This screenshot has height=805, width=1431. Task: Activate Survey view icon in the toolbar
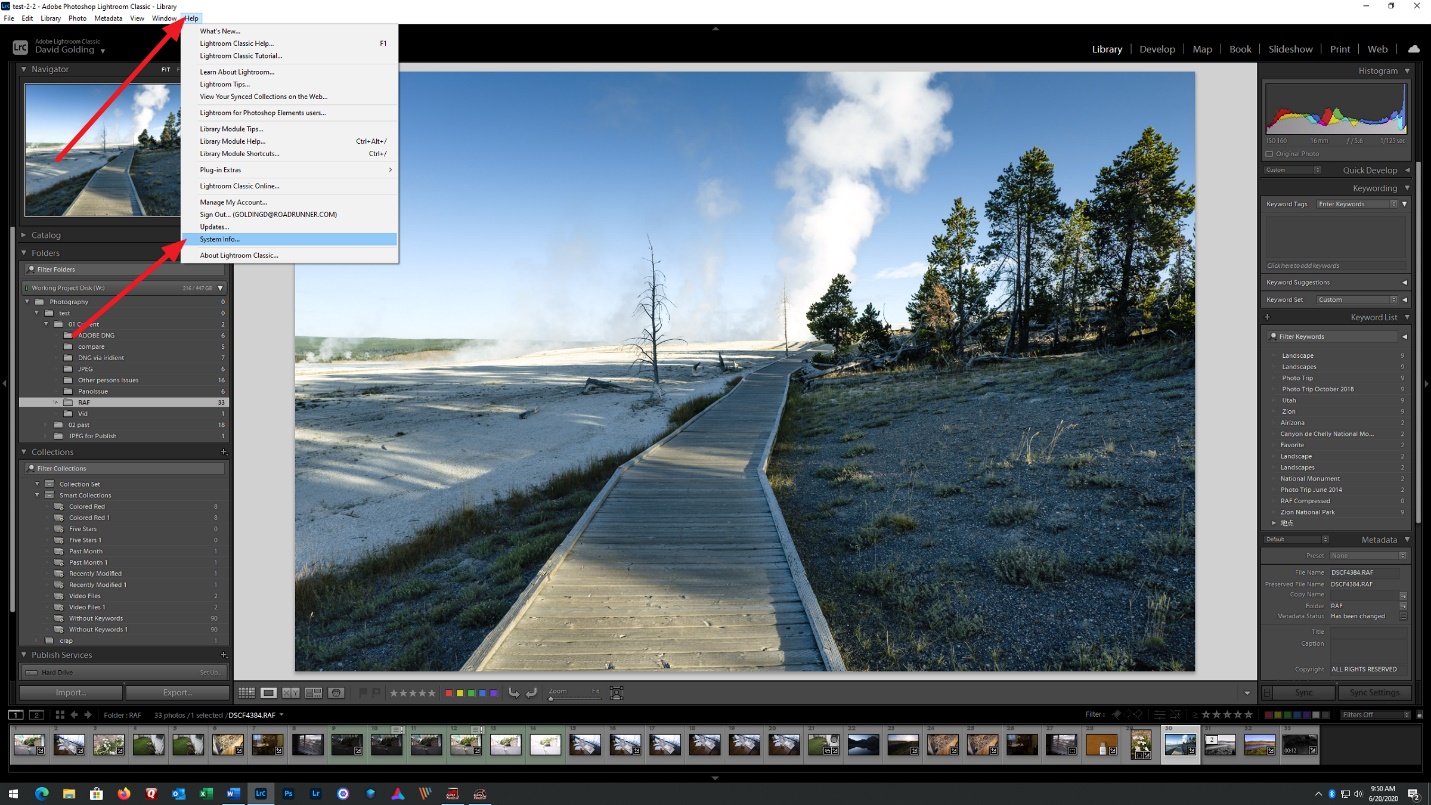(313, 692)
